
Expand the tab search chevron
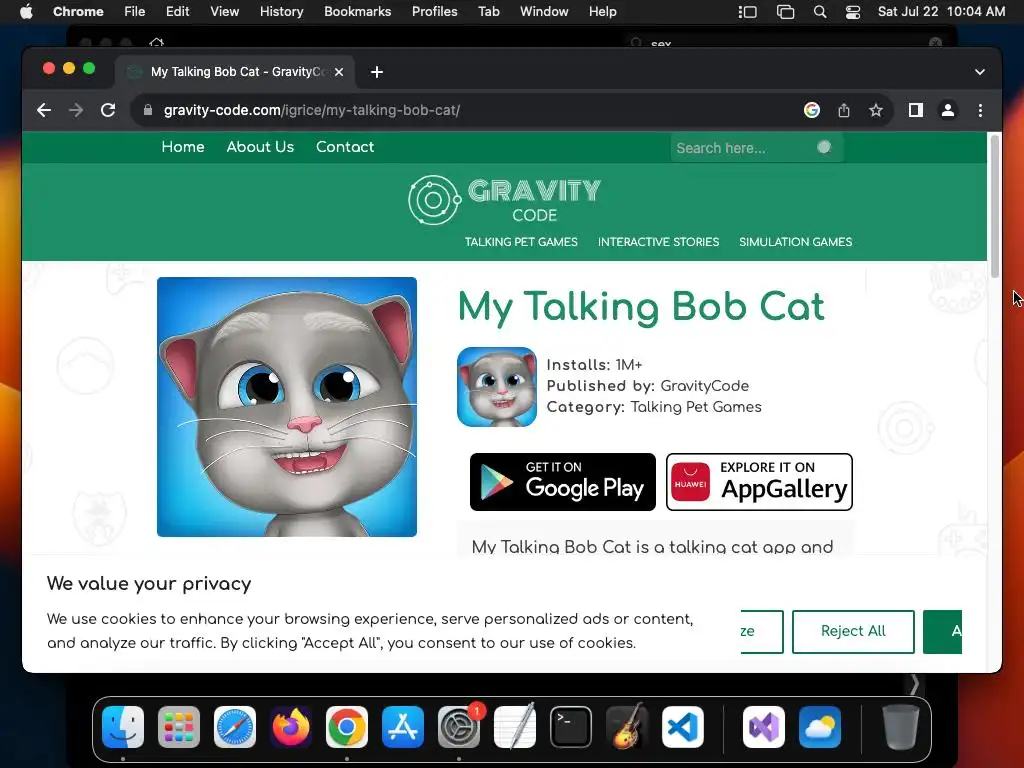click(980, 72)
